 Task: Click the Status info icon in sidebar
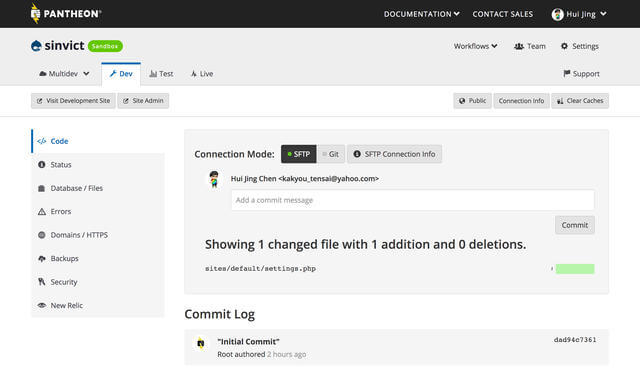pos(42,164)
